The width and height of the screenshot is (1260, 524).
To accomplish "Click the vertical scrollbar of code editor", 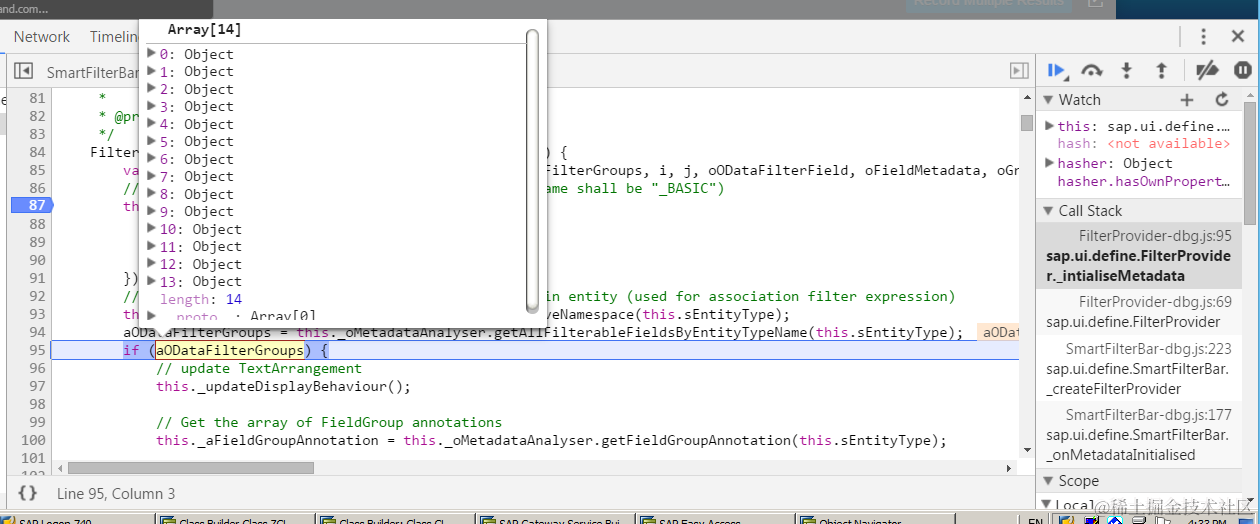I will pyautogui.click(x=1026, y=123).
